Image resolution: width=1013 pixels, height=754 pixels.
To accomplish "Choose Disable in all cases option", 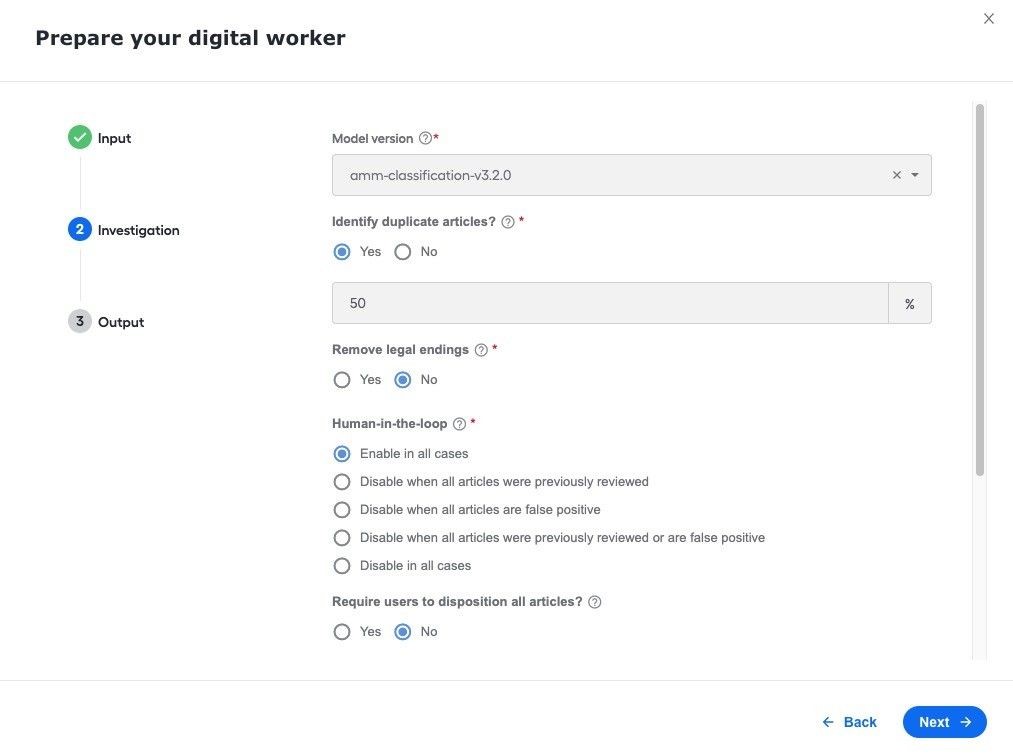I will [x=342, y=566].
